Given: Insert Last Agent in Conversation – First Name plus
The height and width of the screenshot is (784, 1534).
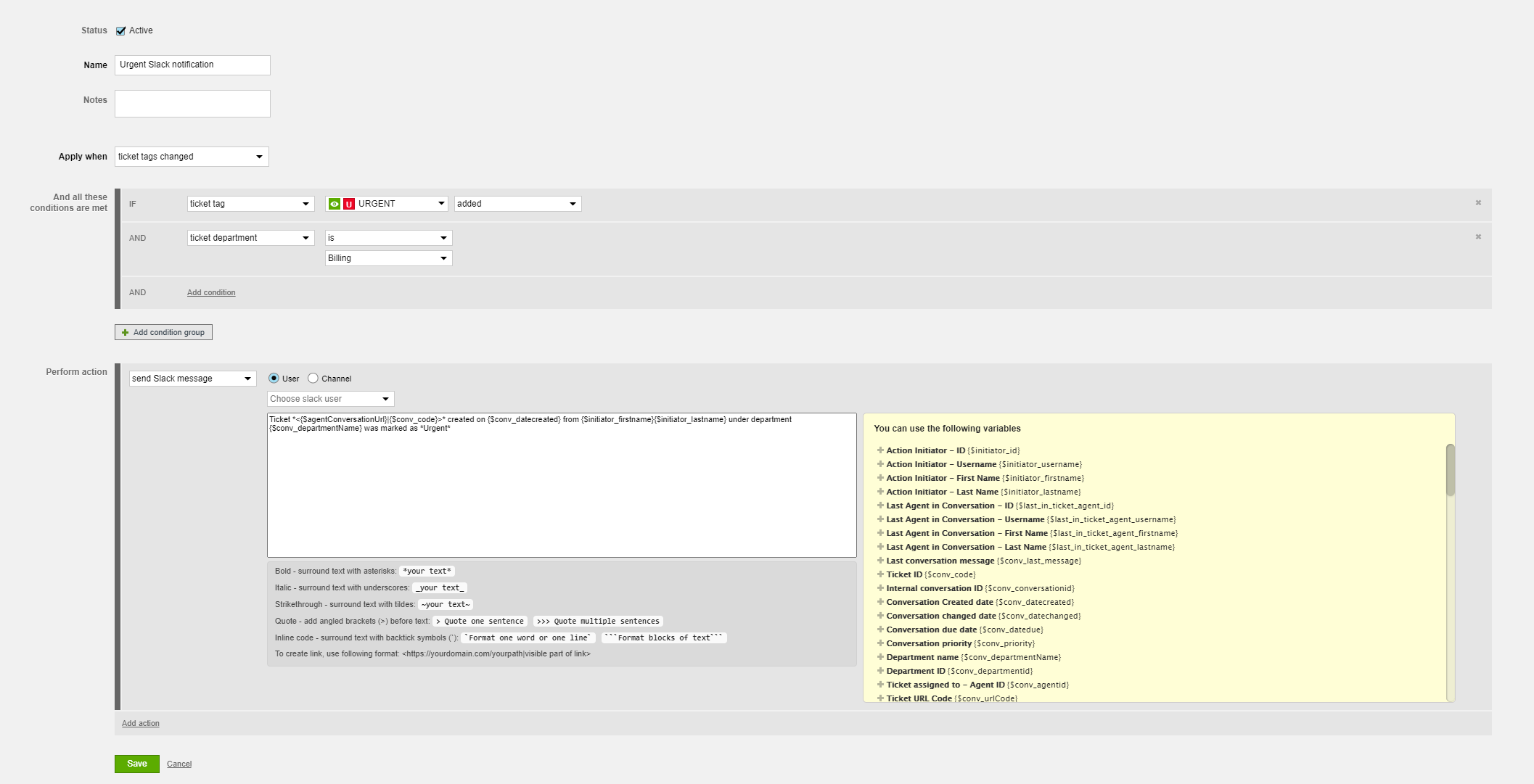Looking at the screenshot, I should pos(880,533).
